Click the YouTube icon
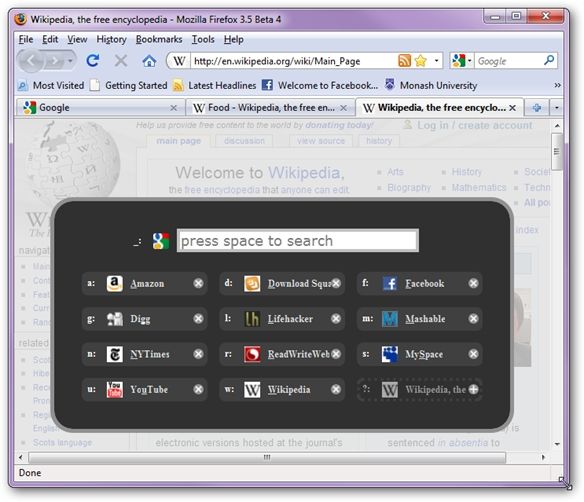 pos(114,390)
